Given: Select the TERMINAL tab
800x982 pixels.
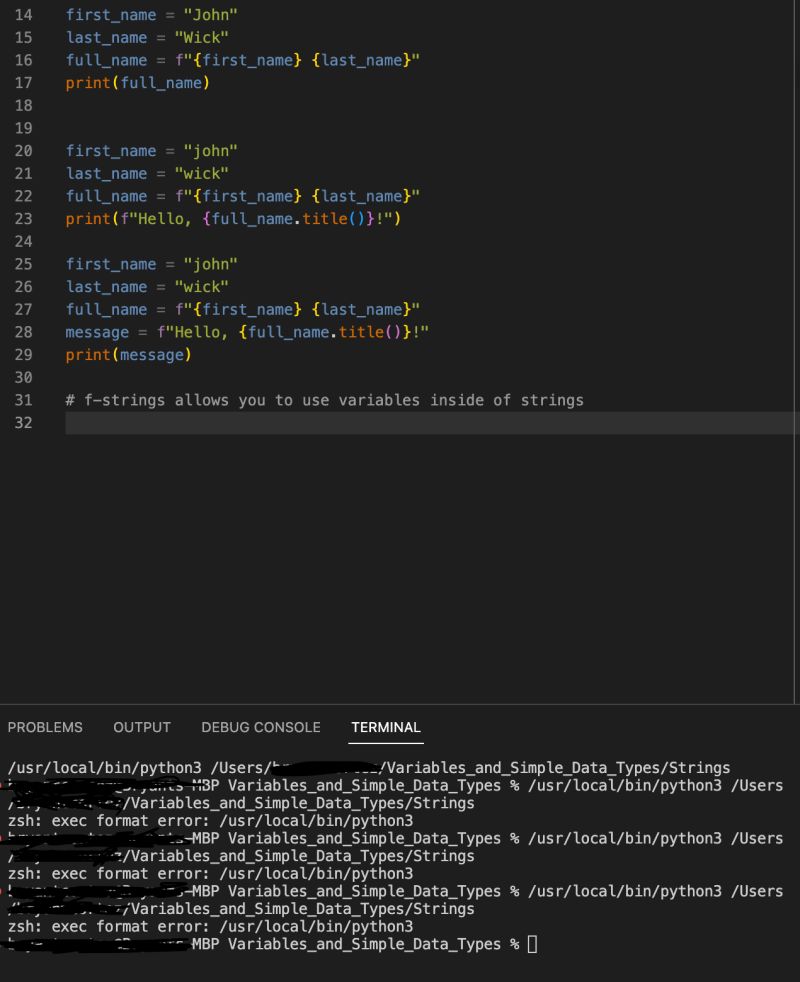Looking at the screenshot, I should point(386,727).
